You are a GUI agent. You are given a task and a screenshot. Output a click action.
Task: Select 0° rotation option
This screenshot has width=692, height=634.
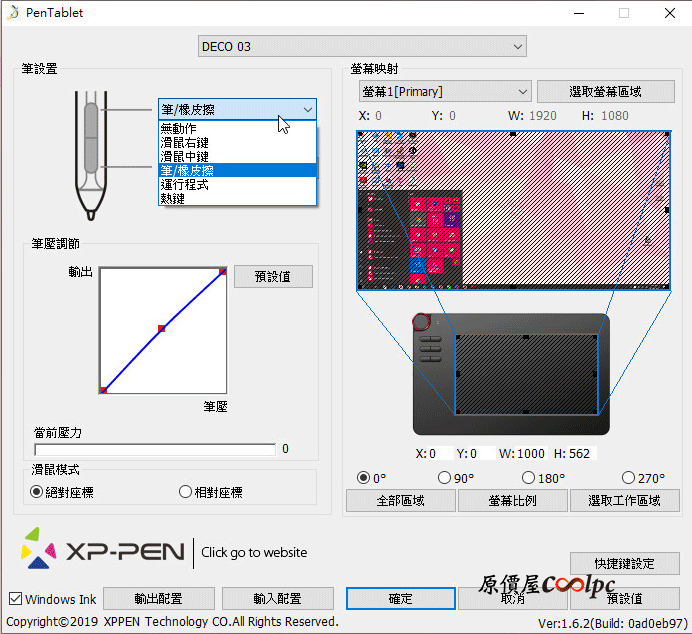click(x=371, y=478)
